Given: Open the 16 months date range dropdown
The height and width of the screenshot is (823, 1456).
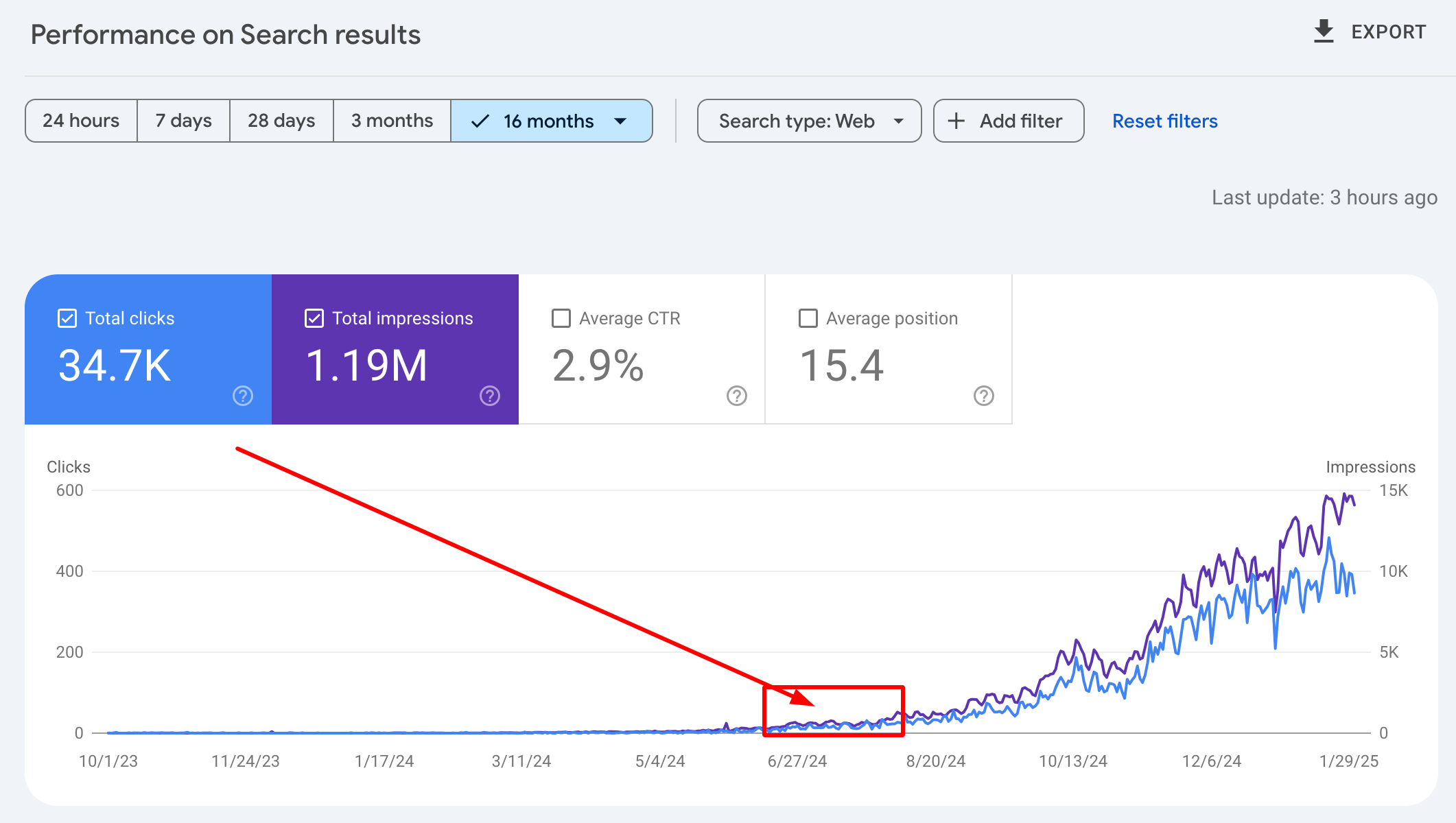Looking at the screenshot, I should click(x=551, y=121).
